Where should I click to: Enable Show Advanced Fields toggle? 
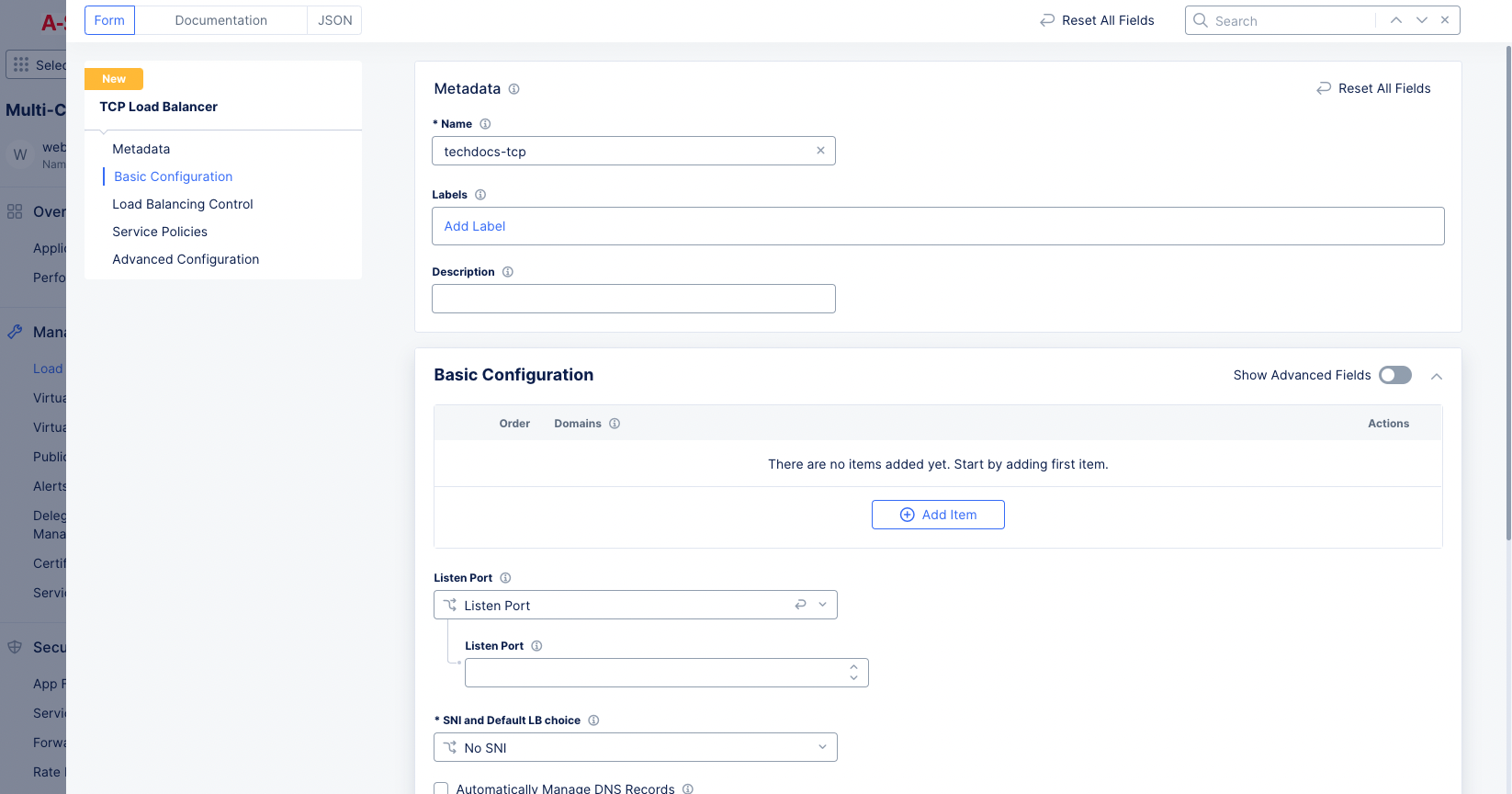point(1394,375)
